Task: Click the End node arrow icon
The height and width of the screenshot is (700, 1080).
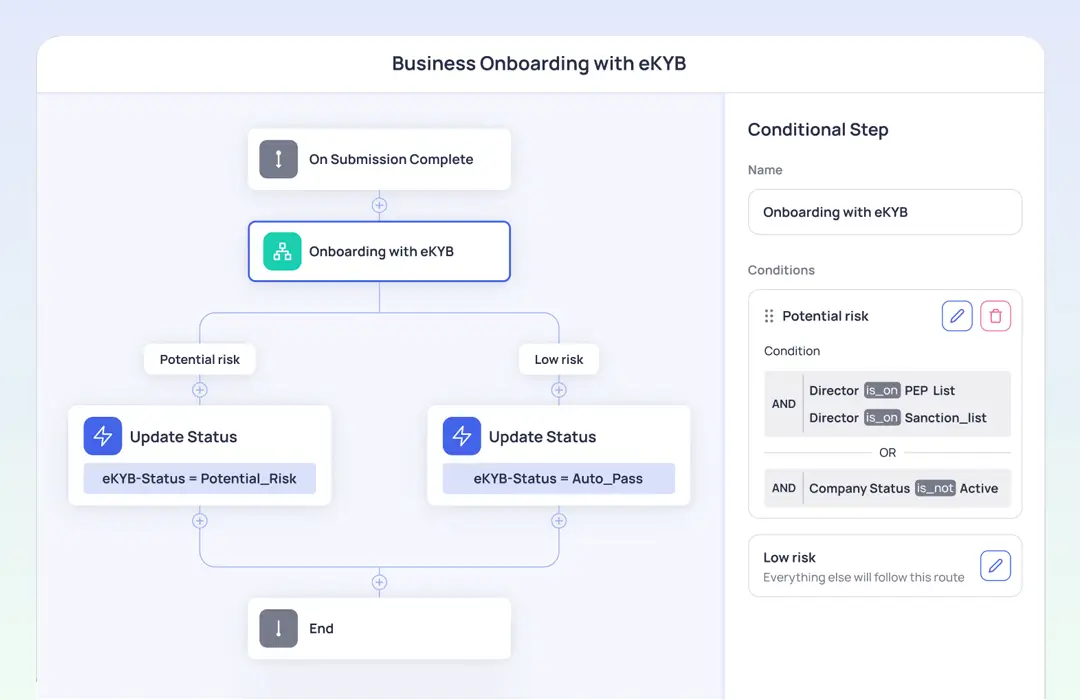Action: (278, 628)
